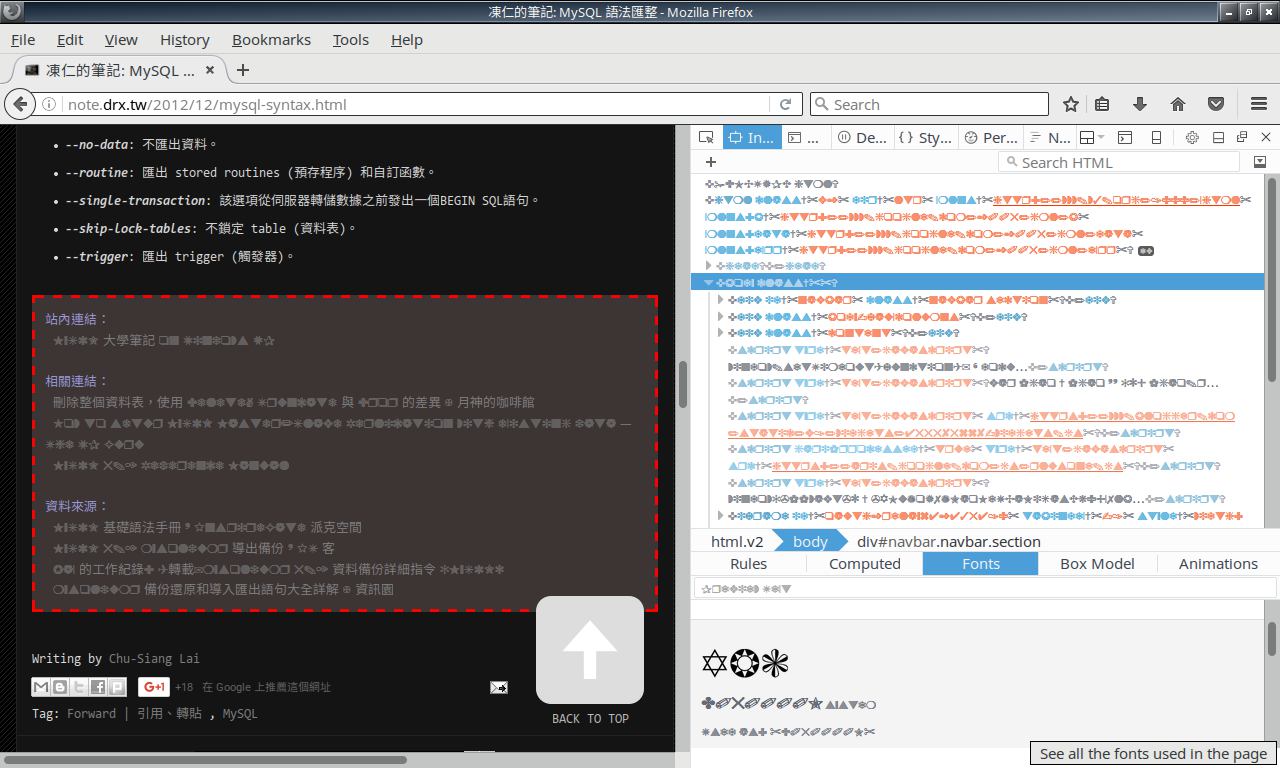Open the Firefox hamburger menu

point(1259,104)
